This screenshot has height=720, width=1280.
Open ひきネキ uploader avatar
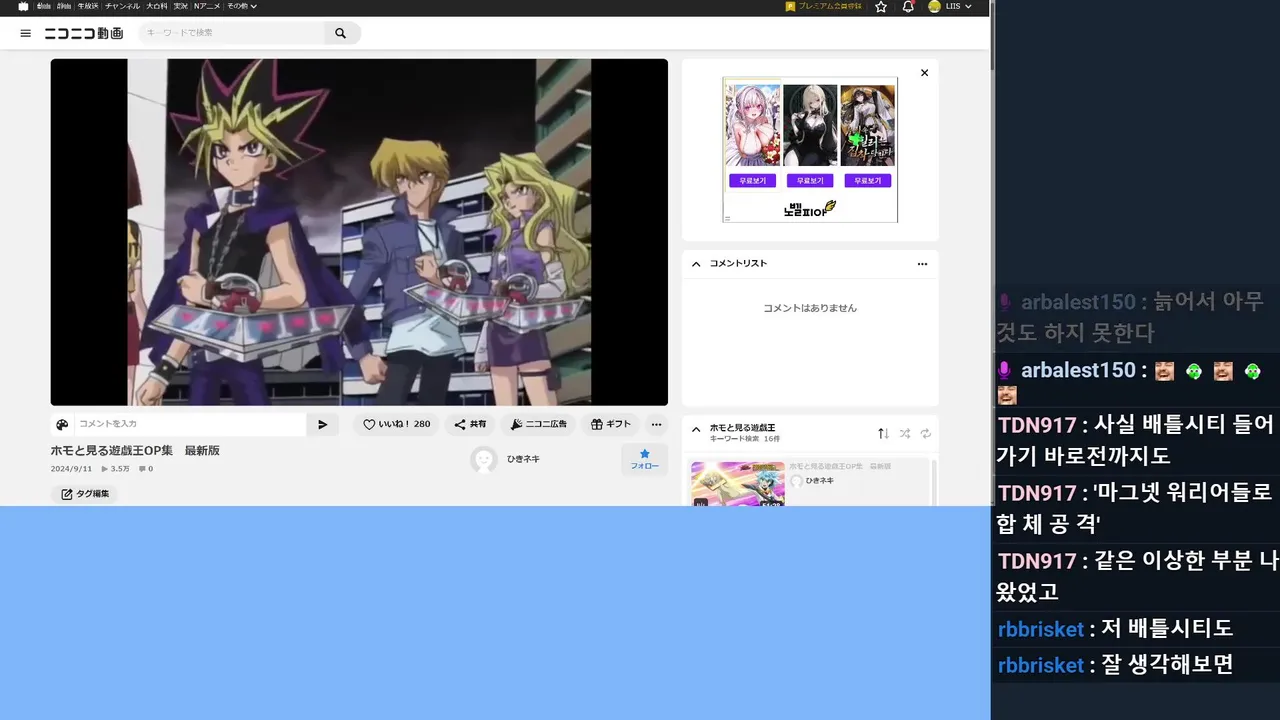(484, 459)
